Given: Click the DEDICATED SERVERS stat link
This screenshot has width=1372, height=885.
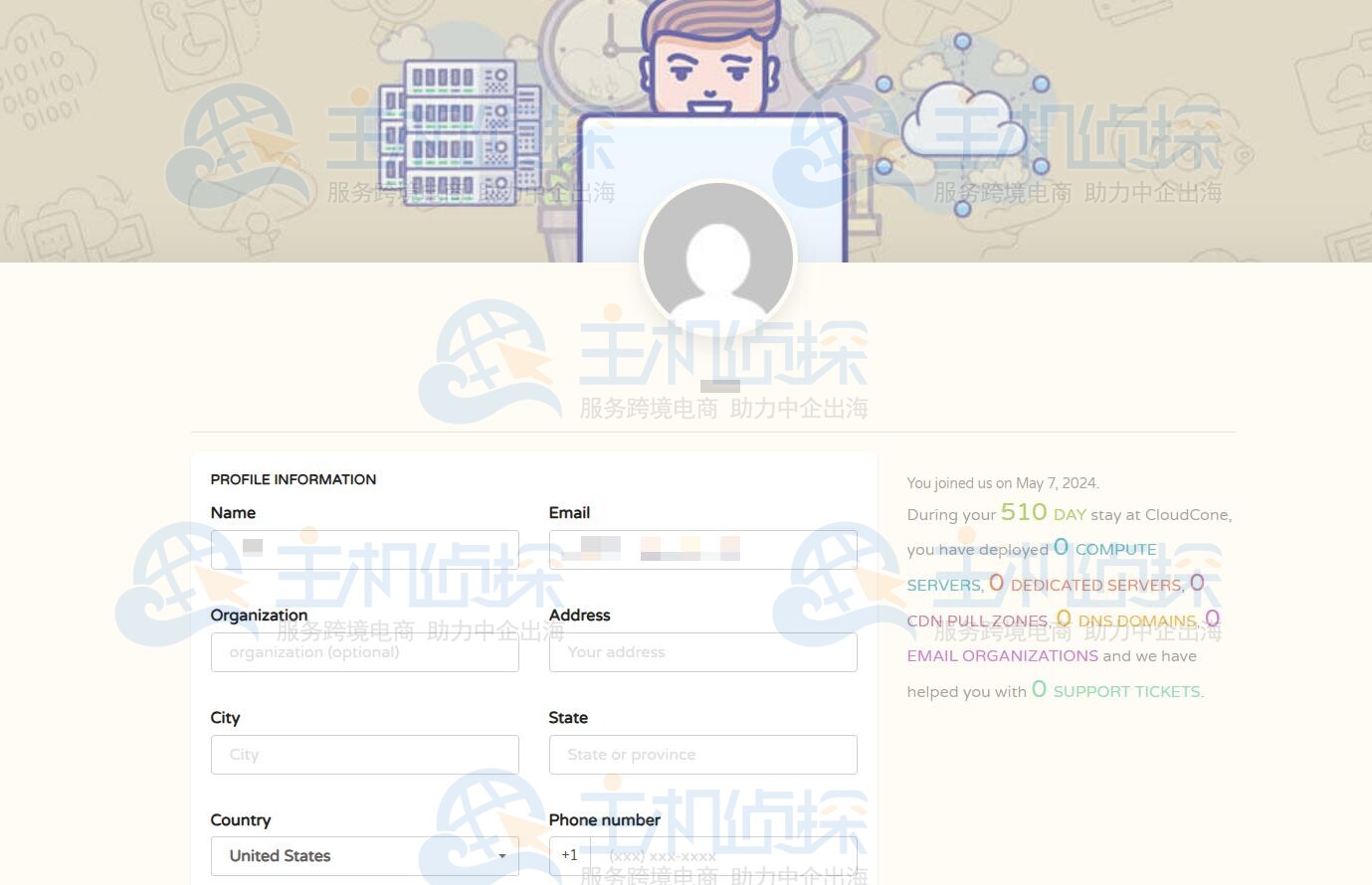Looking at the screenshot, I should pos(1095,586).
